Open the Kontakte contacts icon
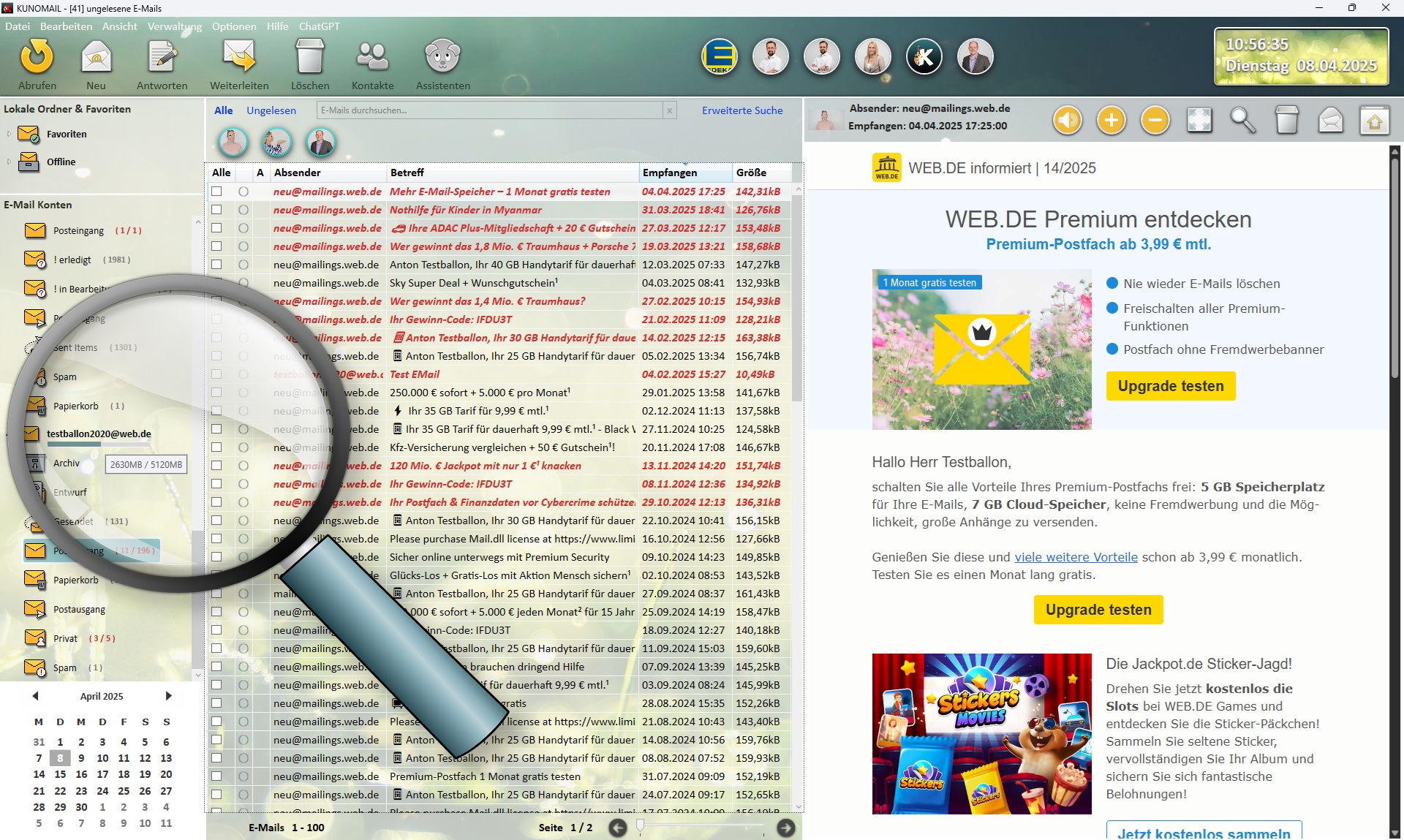The width and height of the screenshot is (1404, 840). pos(372,57)
